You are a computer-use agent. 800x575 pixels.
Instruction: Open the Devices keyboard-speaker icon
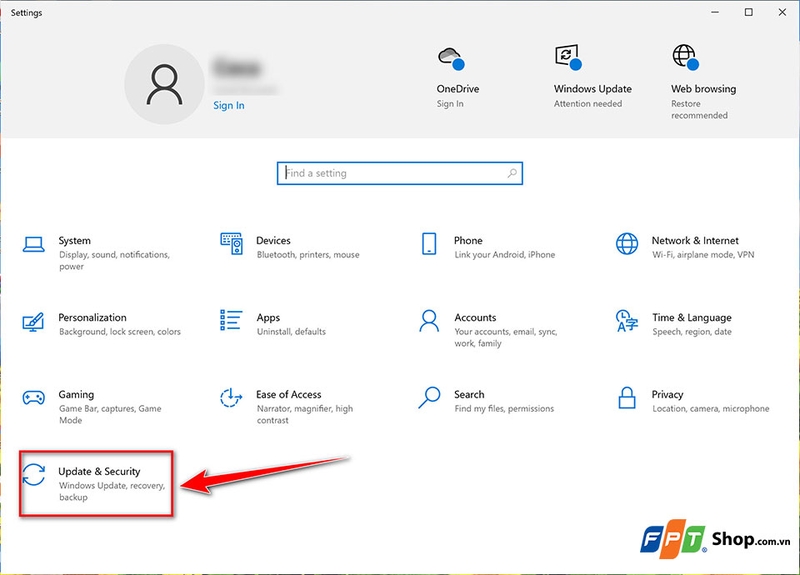tap(231, 244)
